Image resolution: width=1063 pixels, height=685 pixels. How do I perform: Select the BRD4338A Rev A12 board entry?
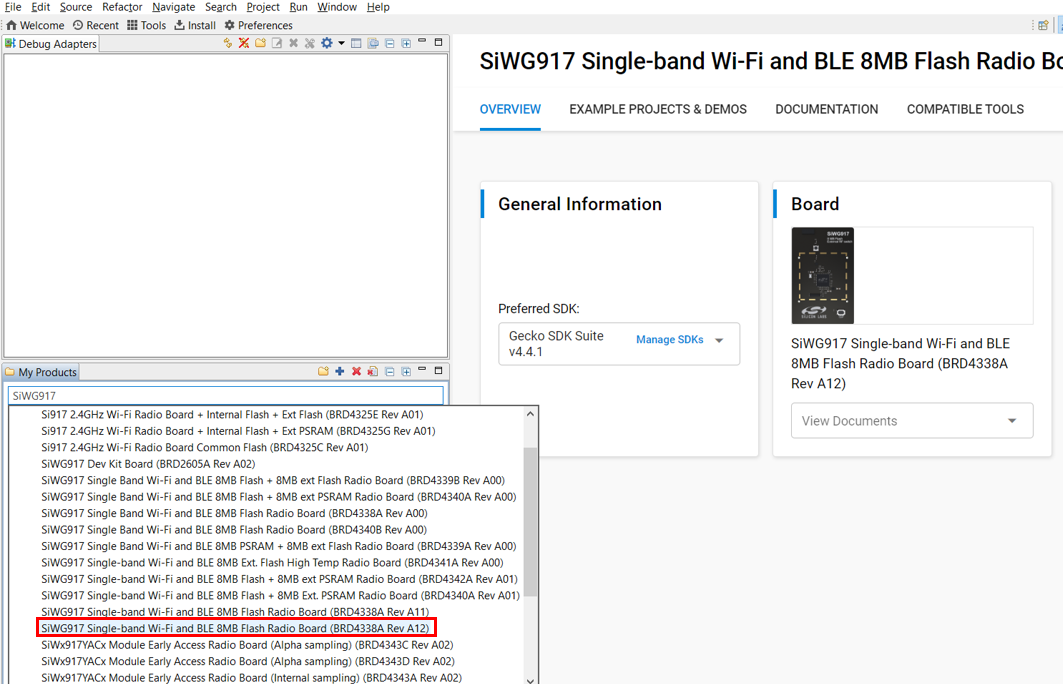click(236, 628)
